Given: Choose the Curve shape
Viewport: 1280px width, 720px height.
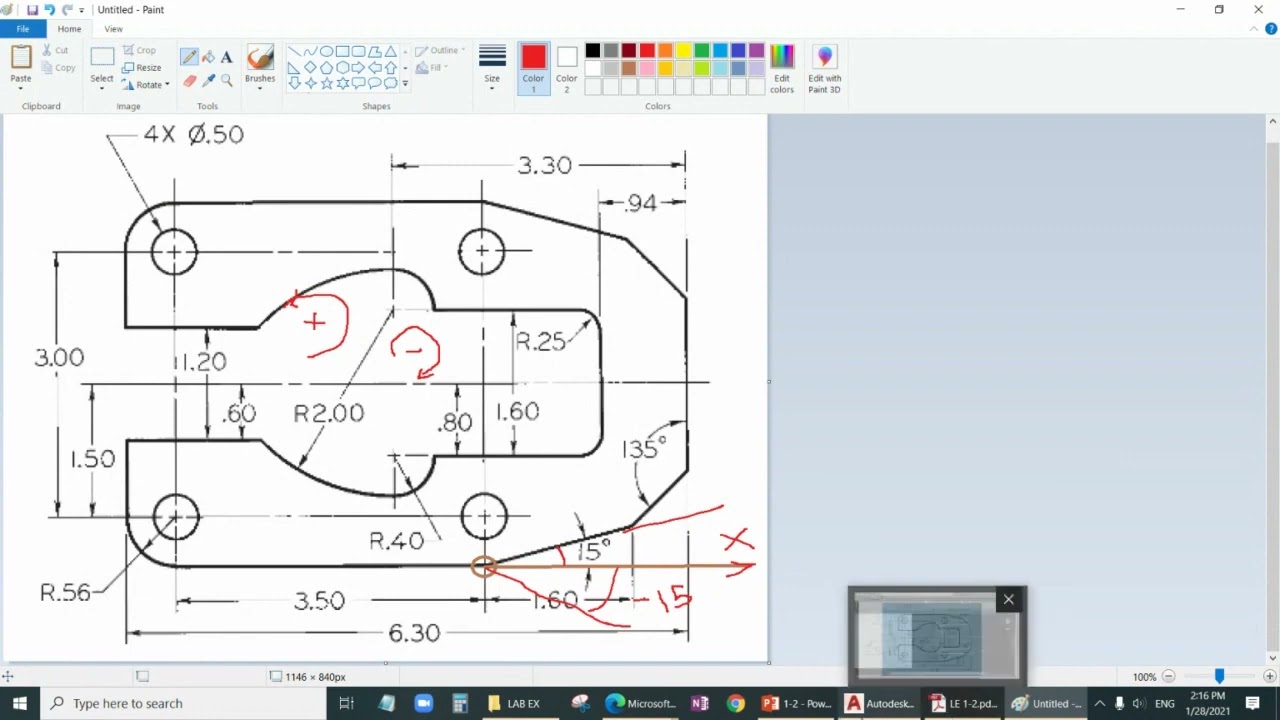Looking at the screenshot, I should coord(310,52).
